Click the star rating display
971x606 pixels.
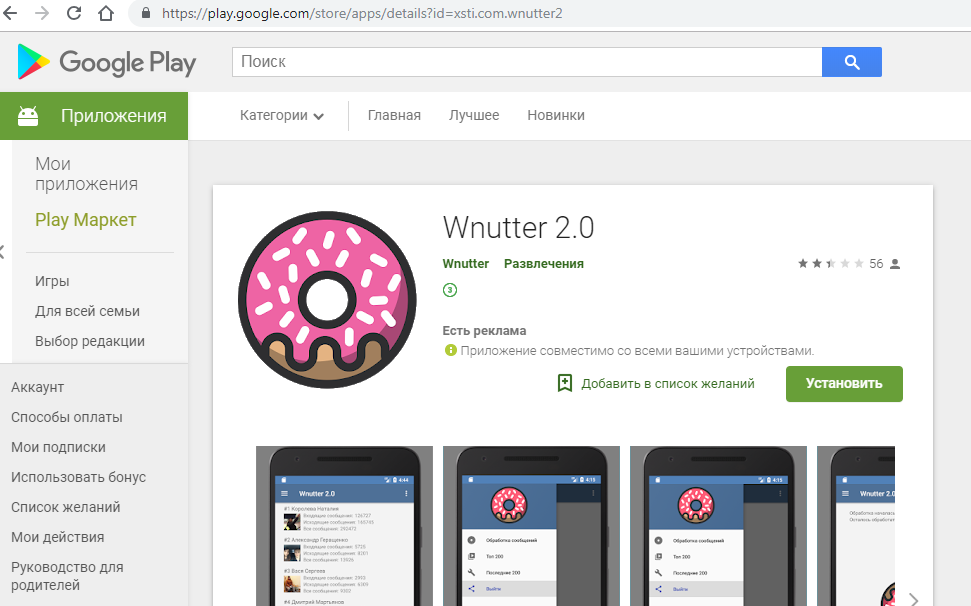click(830, 264)
